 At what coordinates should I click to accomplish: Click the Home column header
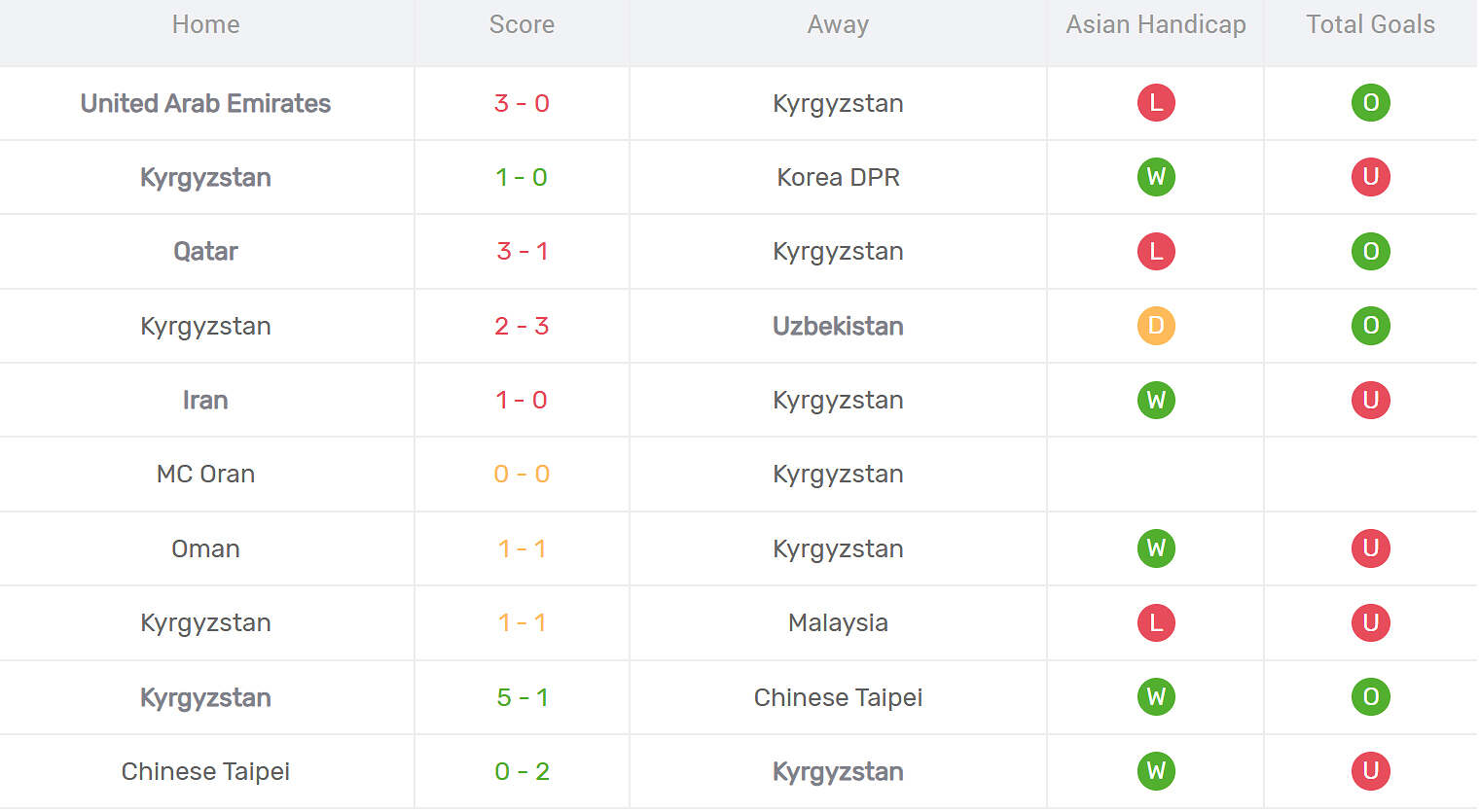(205, 24)
